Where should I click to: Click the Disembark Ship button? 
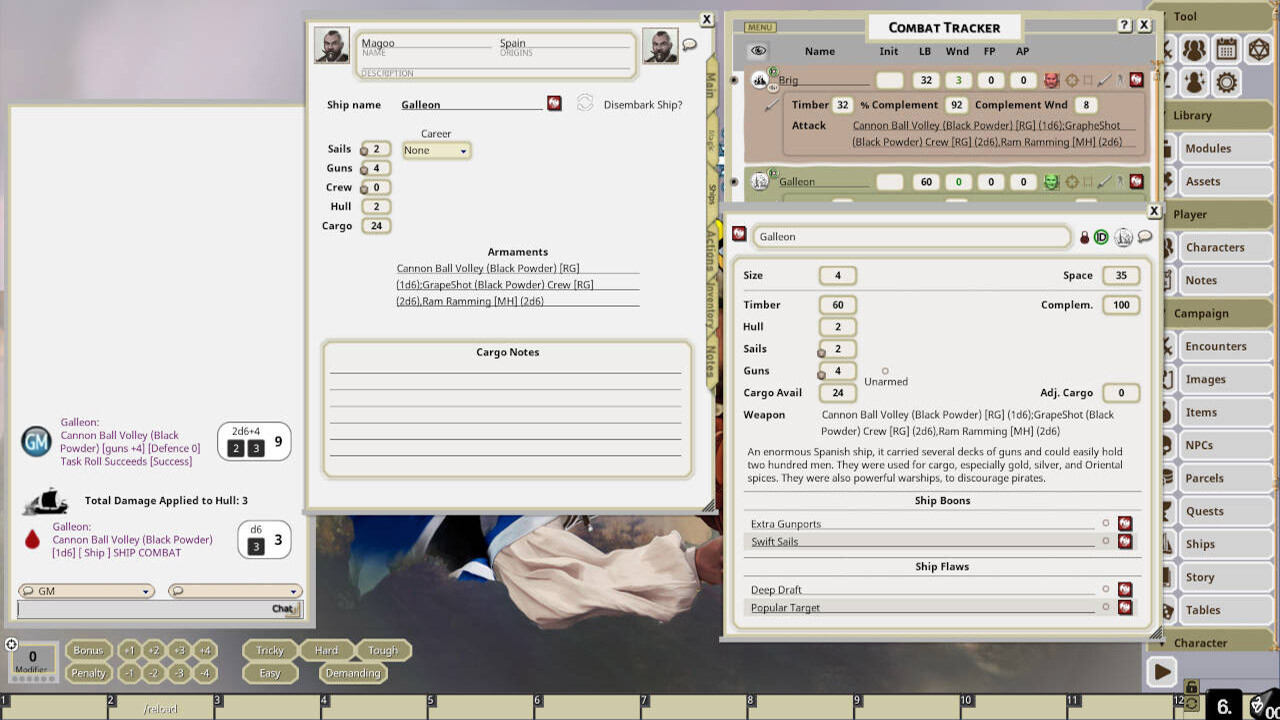[x=585, y=102]
